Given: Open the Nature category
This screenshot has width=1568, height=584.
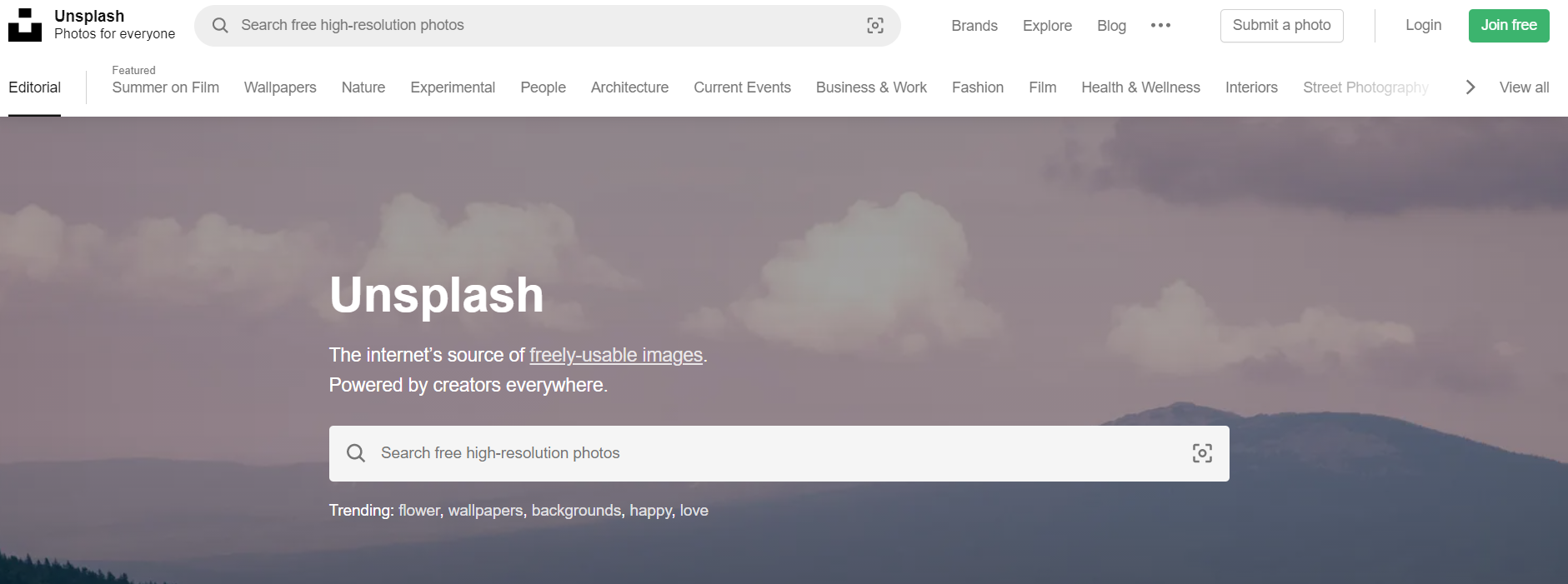Looking at the screenshot, I should 363,87.
